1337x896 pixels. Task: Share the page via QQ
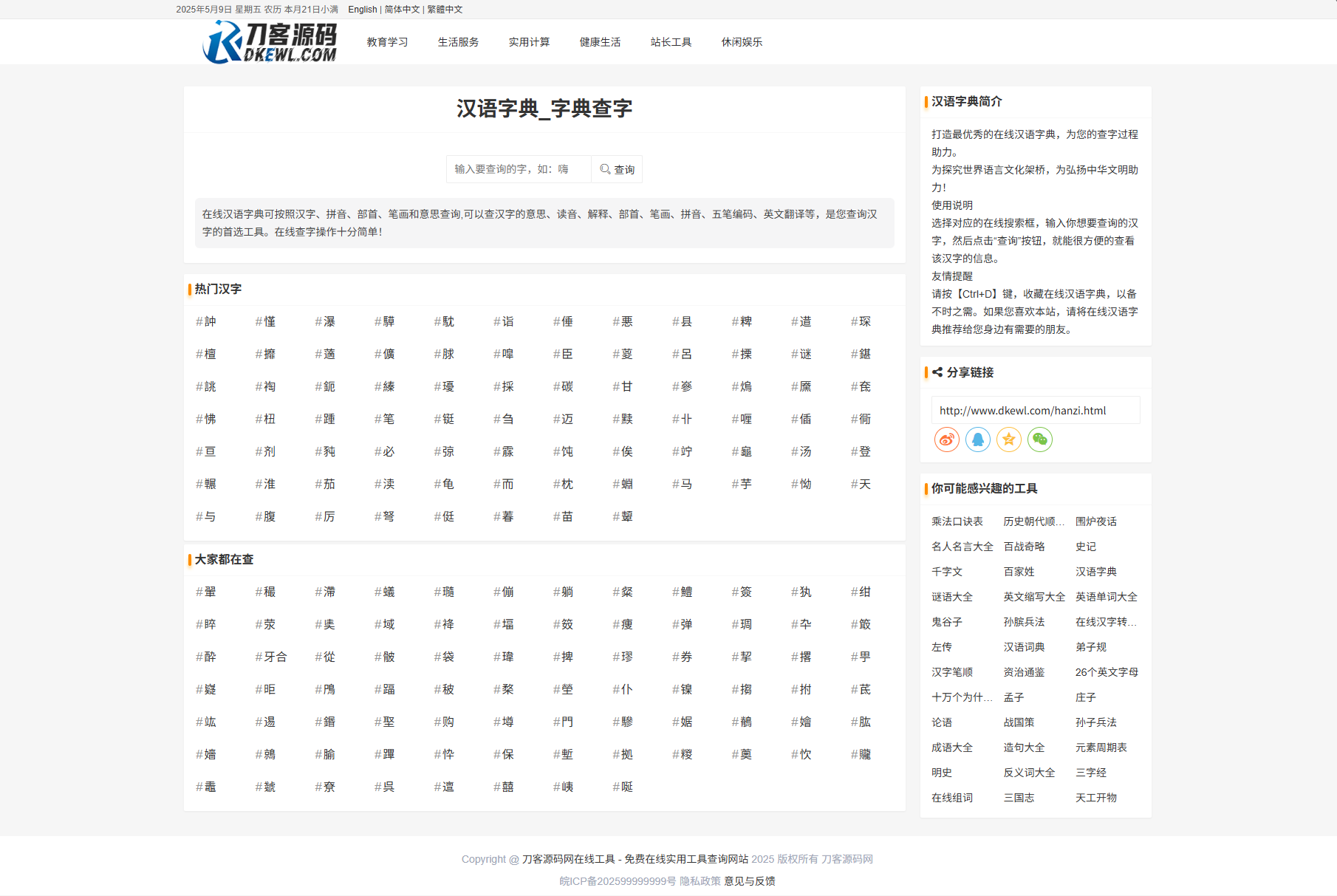(x=977, y=440)
